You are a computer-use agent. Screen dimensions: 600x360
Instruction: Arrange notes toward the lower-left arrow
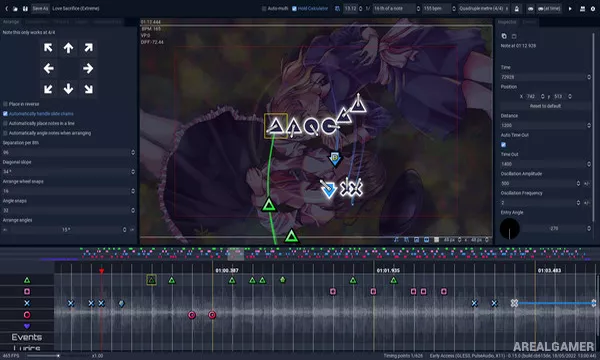pos(48,89)
